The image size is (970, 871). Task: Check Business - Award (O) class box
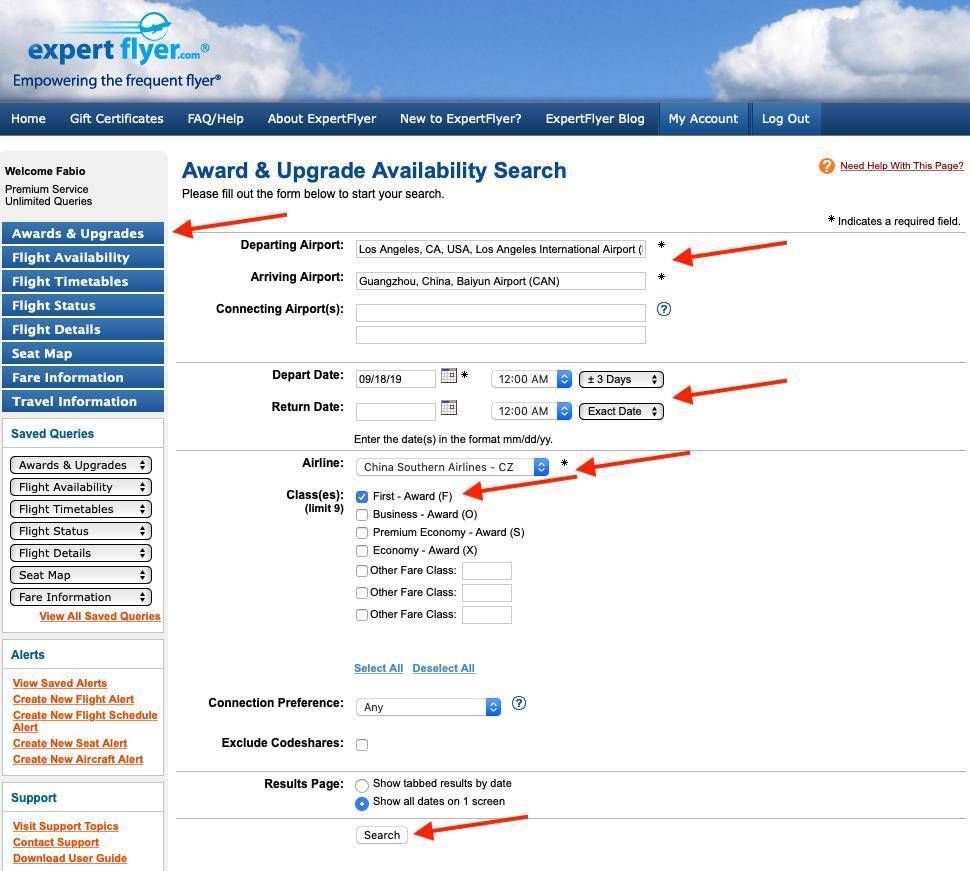point(362,515)
